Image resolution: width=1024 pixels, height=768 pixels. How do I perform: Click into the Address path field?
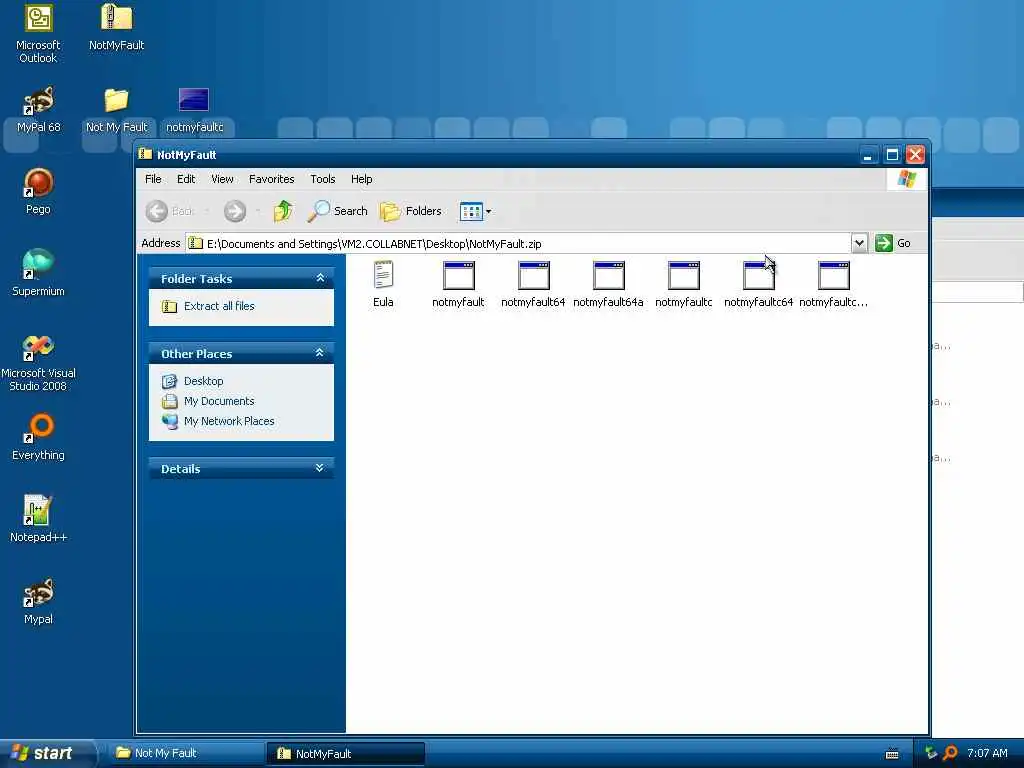518,244
